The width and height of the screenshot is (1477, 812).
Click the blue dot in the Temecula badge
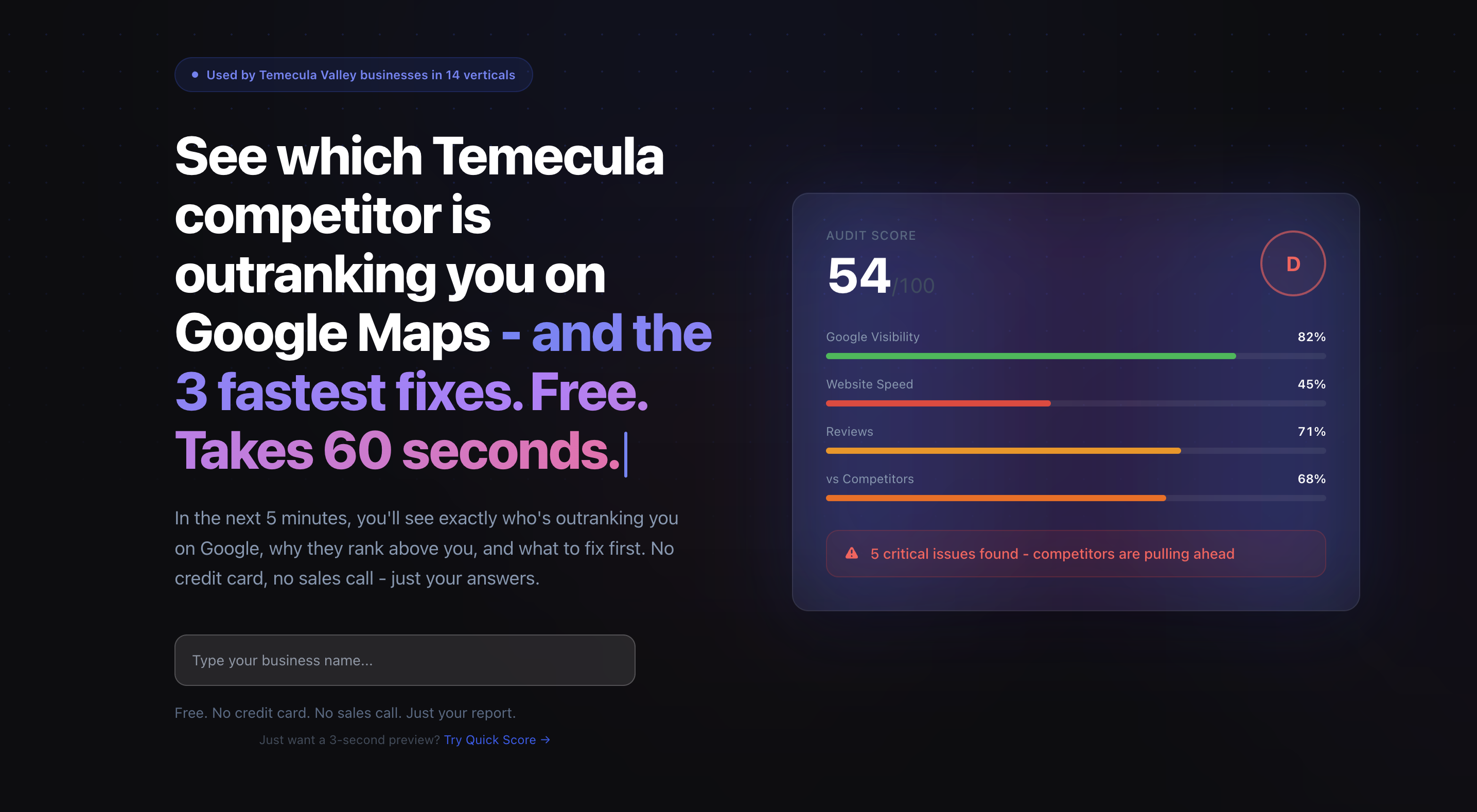pyautogui.click(x=195, y=75)
